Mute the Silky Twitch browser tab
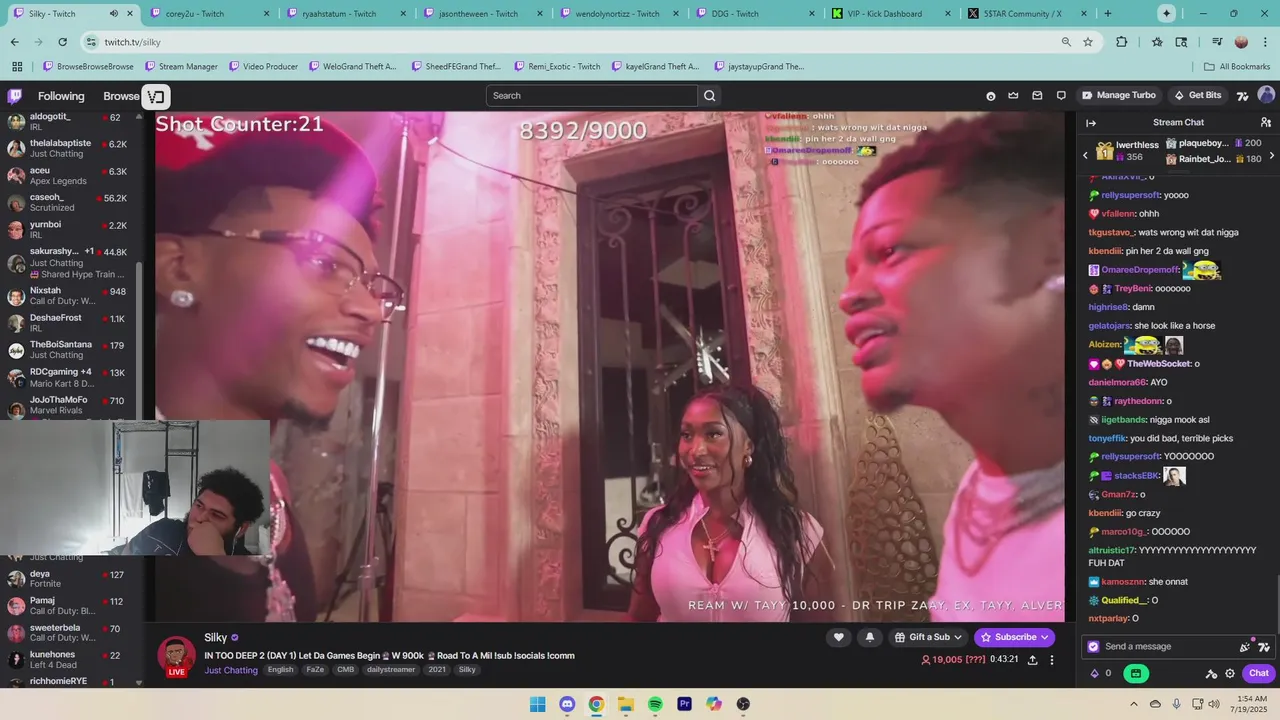This screenshot has height=720, width=1280. tap(113, 14)
